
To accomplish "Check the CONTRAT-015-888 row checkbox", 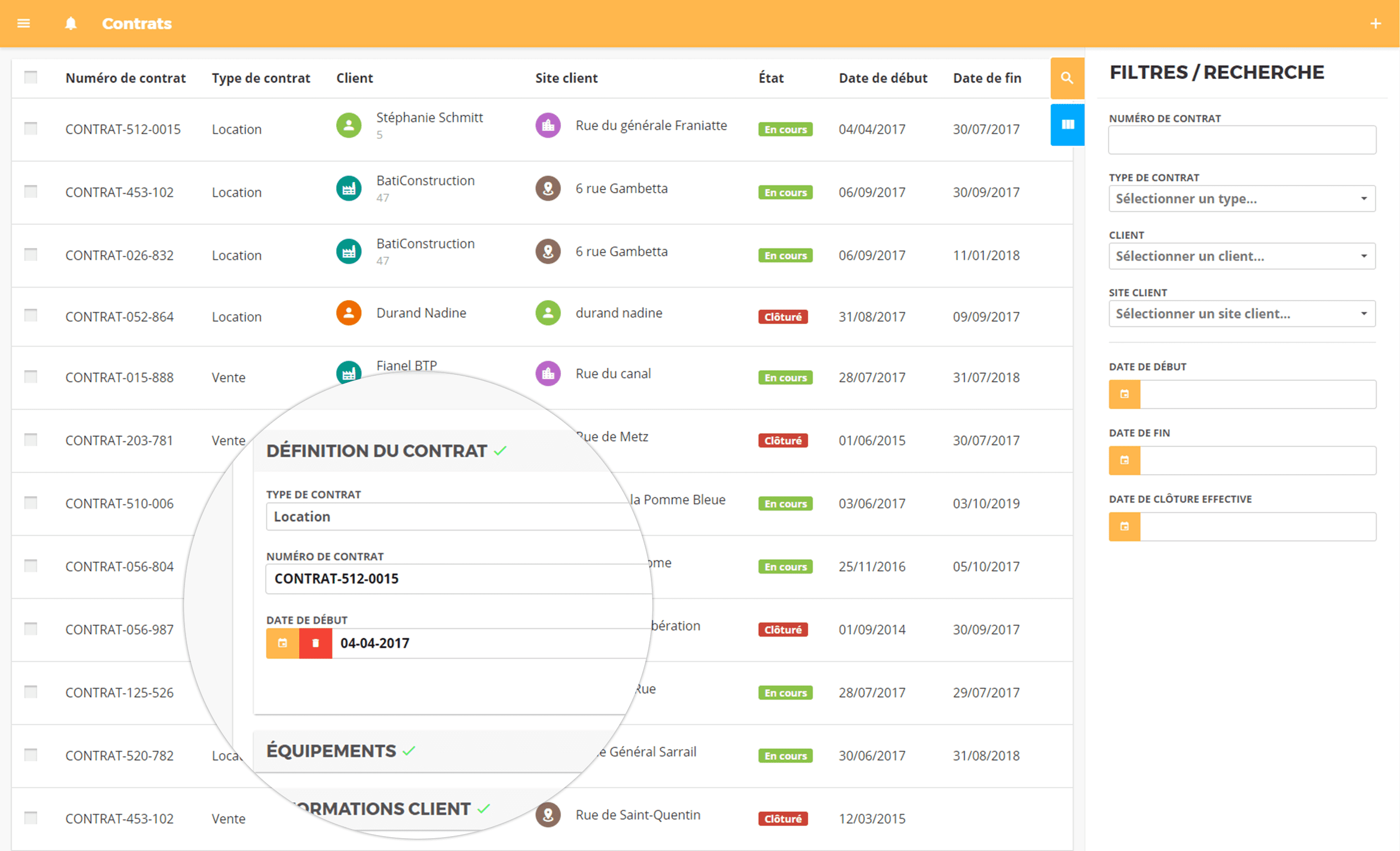I will (x=31, y=377).
